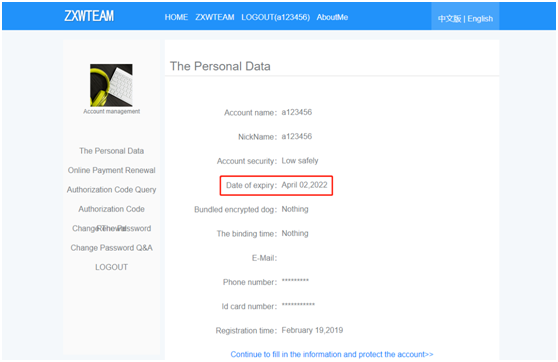
Task: Open Change Password sidebar link
Action: (111, 228)
